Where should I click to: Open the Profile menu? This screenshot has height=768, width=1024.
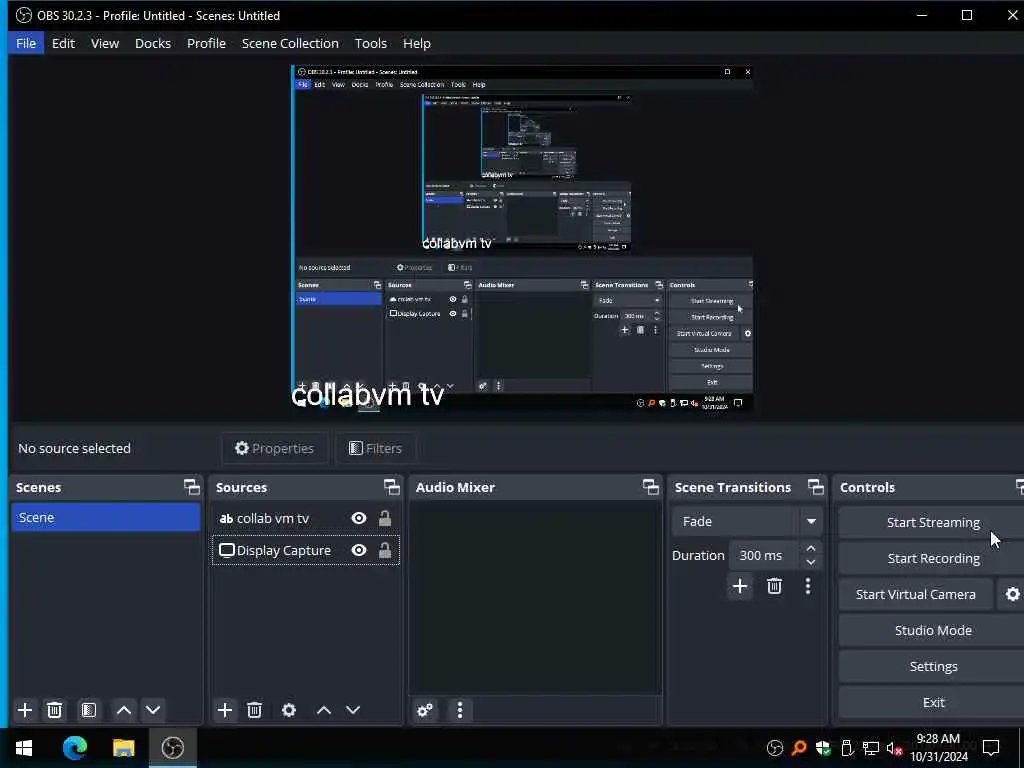[206, 43]
